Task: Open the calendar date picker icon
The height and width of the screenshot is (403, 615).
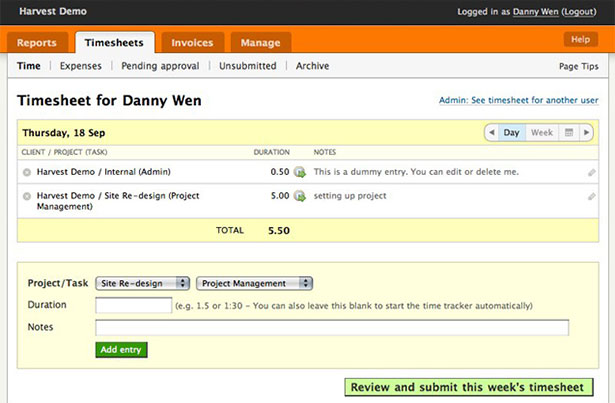Action: [569, 133]
